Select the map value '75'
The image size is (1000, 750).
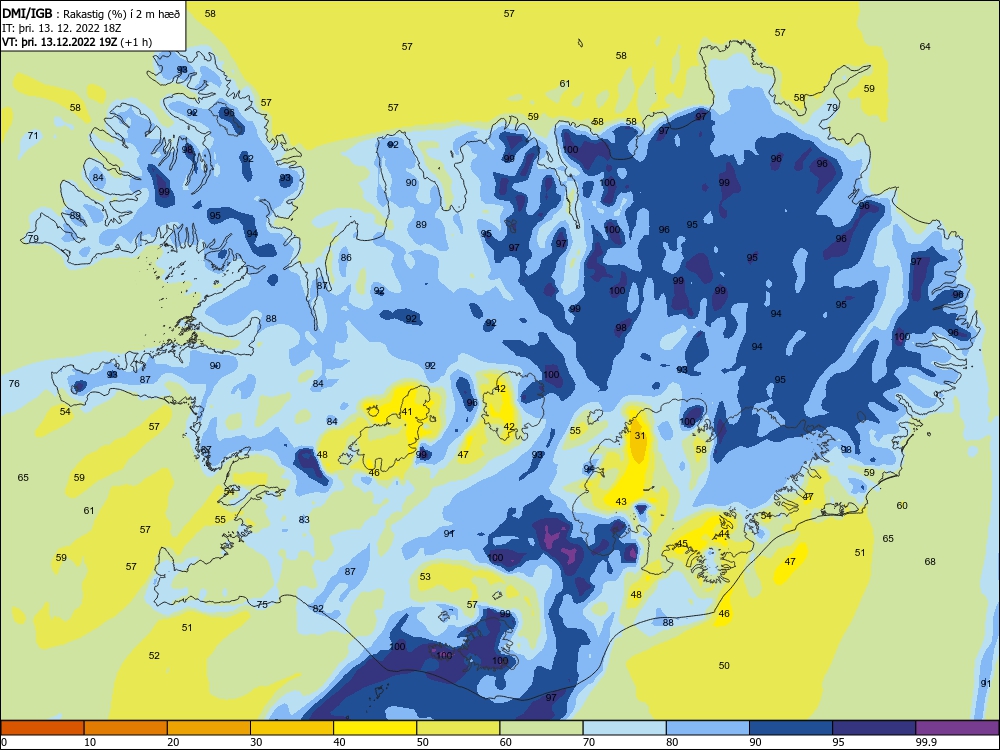[x=262, y=605]
